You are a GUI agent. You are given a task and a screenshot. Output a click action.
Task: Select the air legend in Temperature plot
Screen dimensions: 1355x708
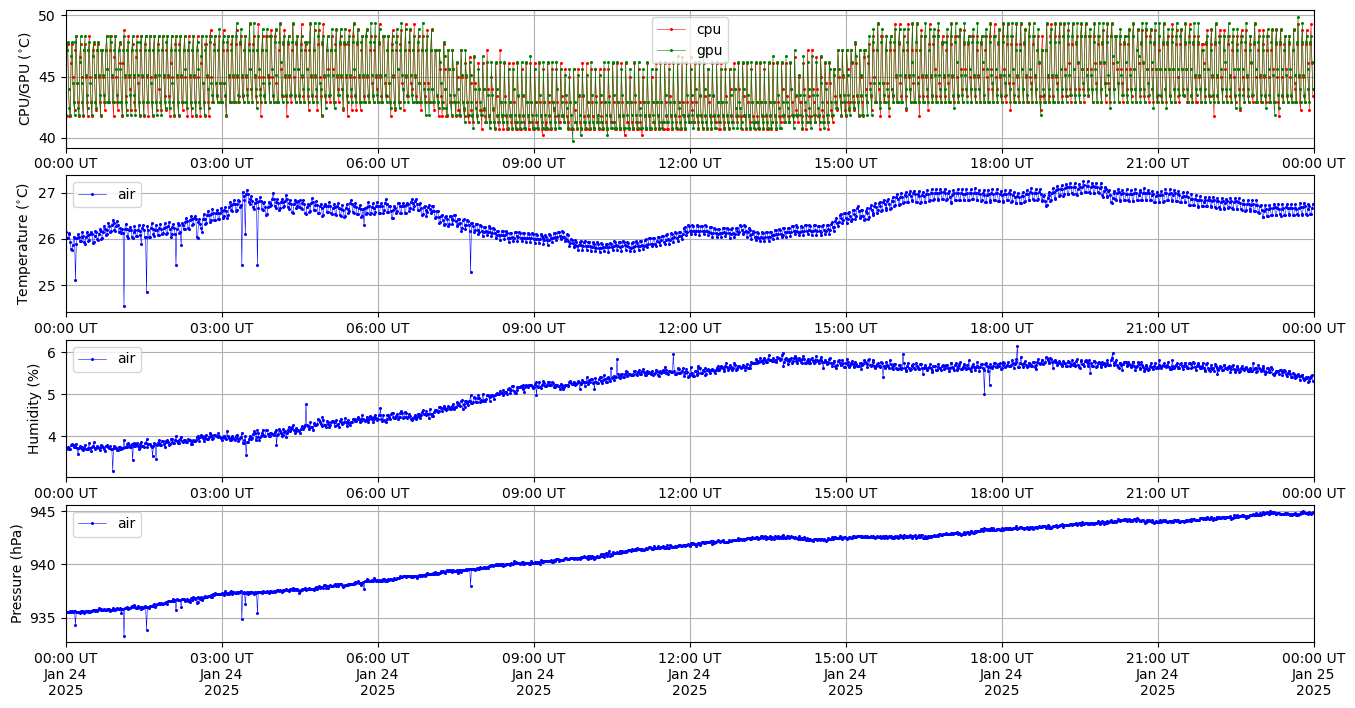[x=107, y=194]
